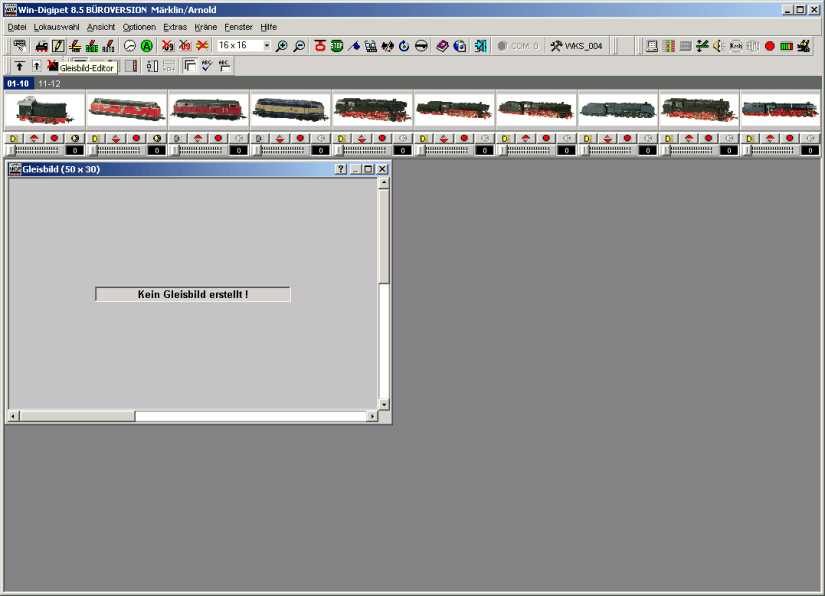Toggle the D button on the first loco controller

tap(12, 138)
